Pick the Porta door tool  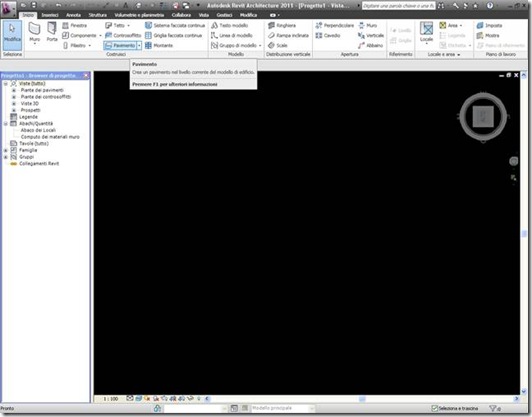tap(52, 32)
